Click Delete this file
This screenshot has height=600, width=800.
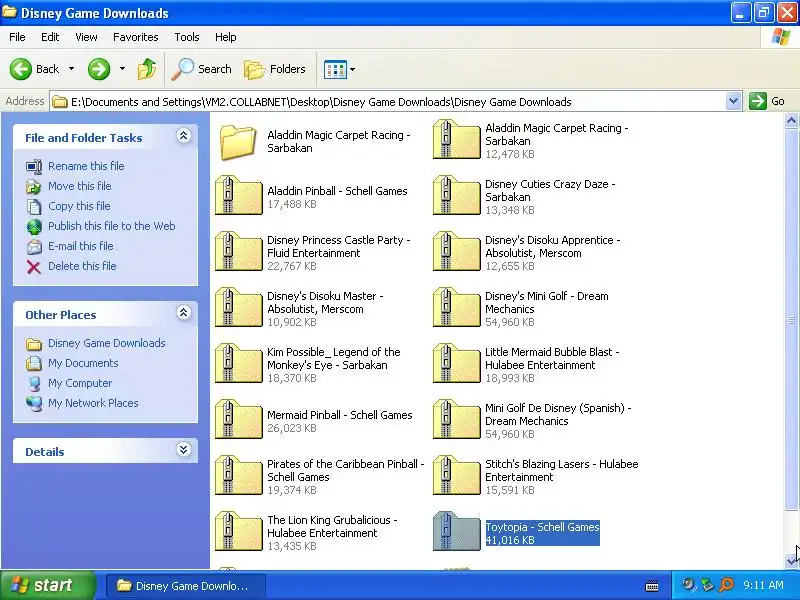tap(82, 266)
